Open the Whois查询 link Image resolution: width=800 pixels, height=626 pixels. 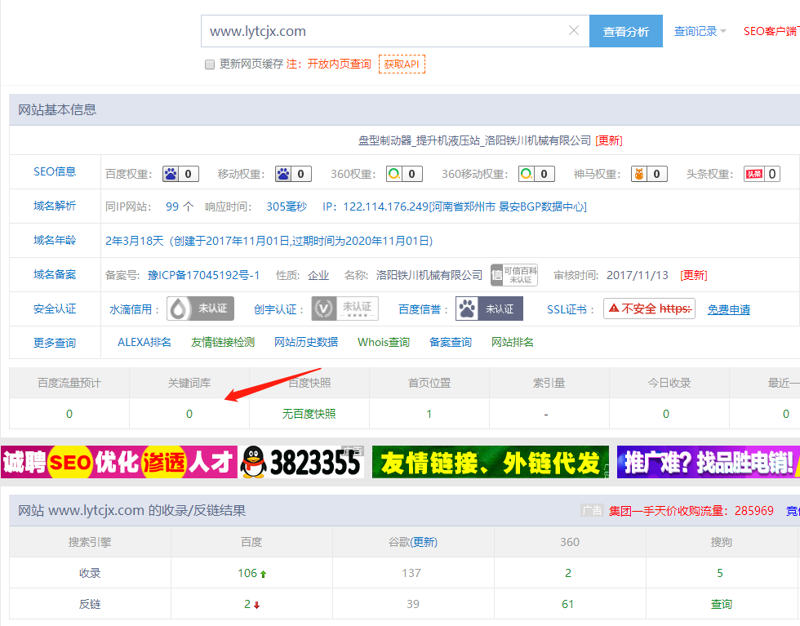point(384,342)
